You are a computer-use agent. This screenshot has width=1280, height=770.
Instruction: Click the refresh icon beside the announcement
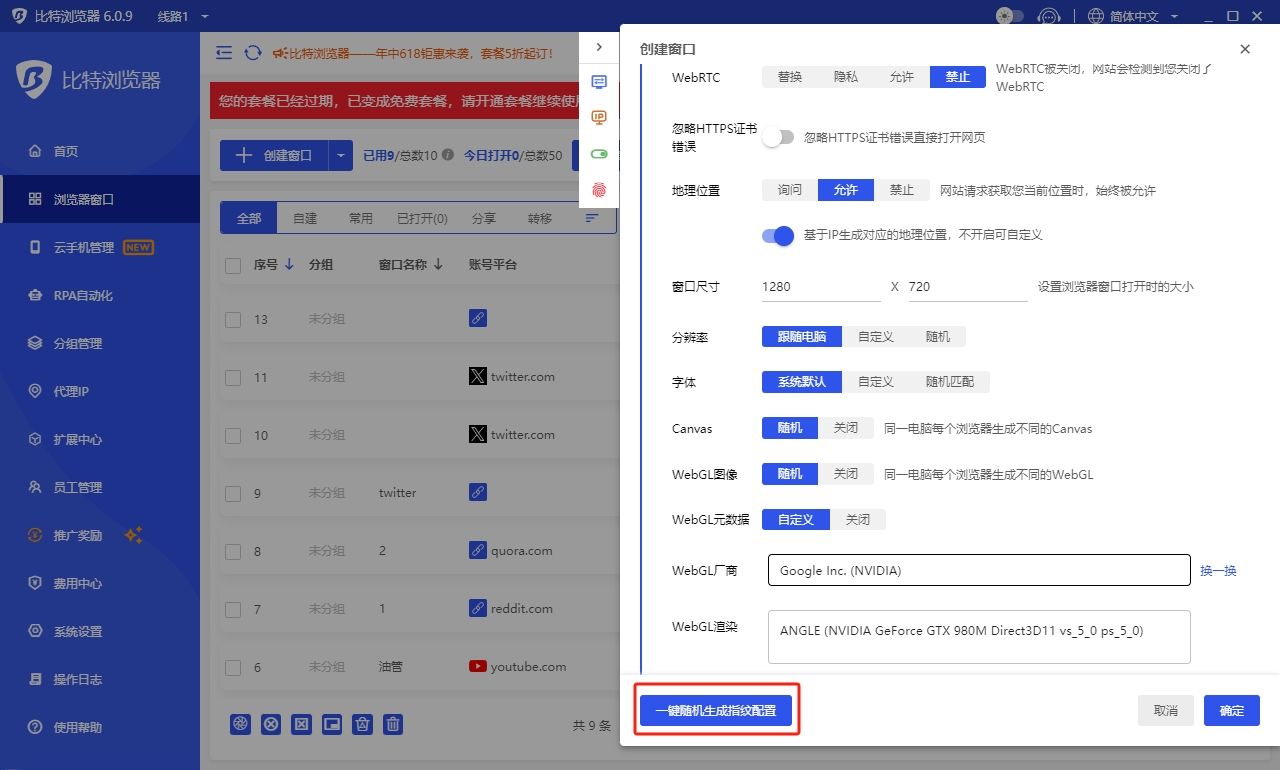click(x=253, y=53)
